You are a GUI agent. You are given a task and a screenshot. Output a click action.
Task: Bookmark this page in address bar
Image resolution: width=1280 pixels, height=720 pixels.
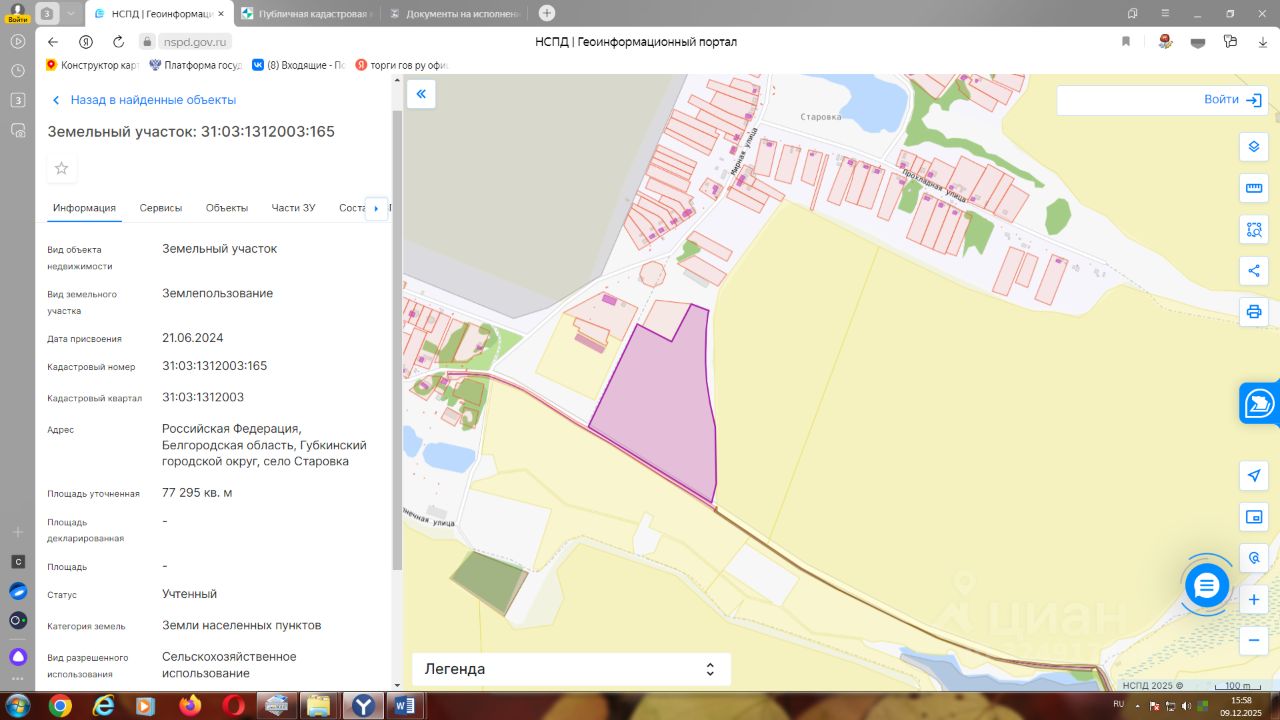coord(1126,42)
